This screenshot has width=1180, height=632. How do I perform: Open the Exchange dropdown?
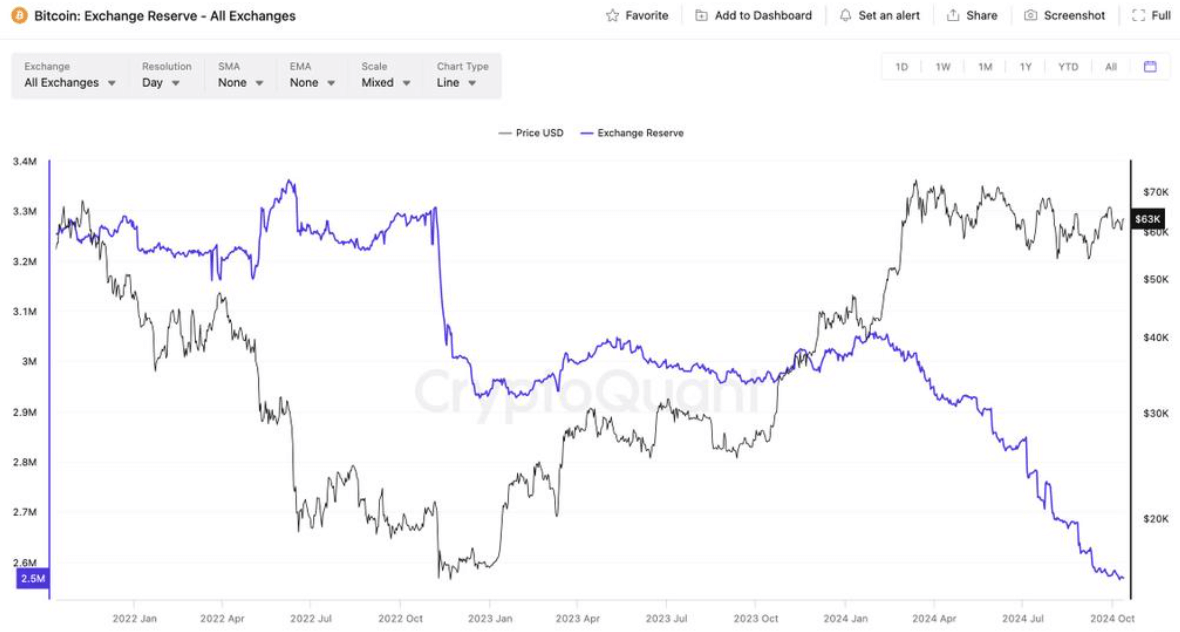coord(70,83)
